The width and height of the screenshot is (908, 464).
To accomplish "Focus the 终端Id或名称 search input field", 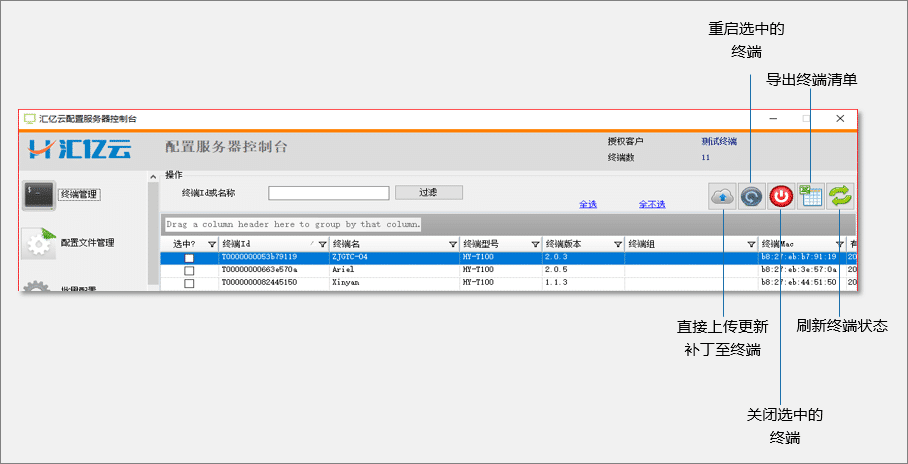I will [x=328, y=193].
